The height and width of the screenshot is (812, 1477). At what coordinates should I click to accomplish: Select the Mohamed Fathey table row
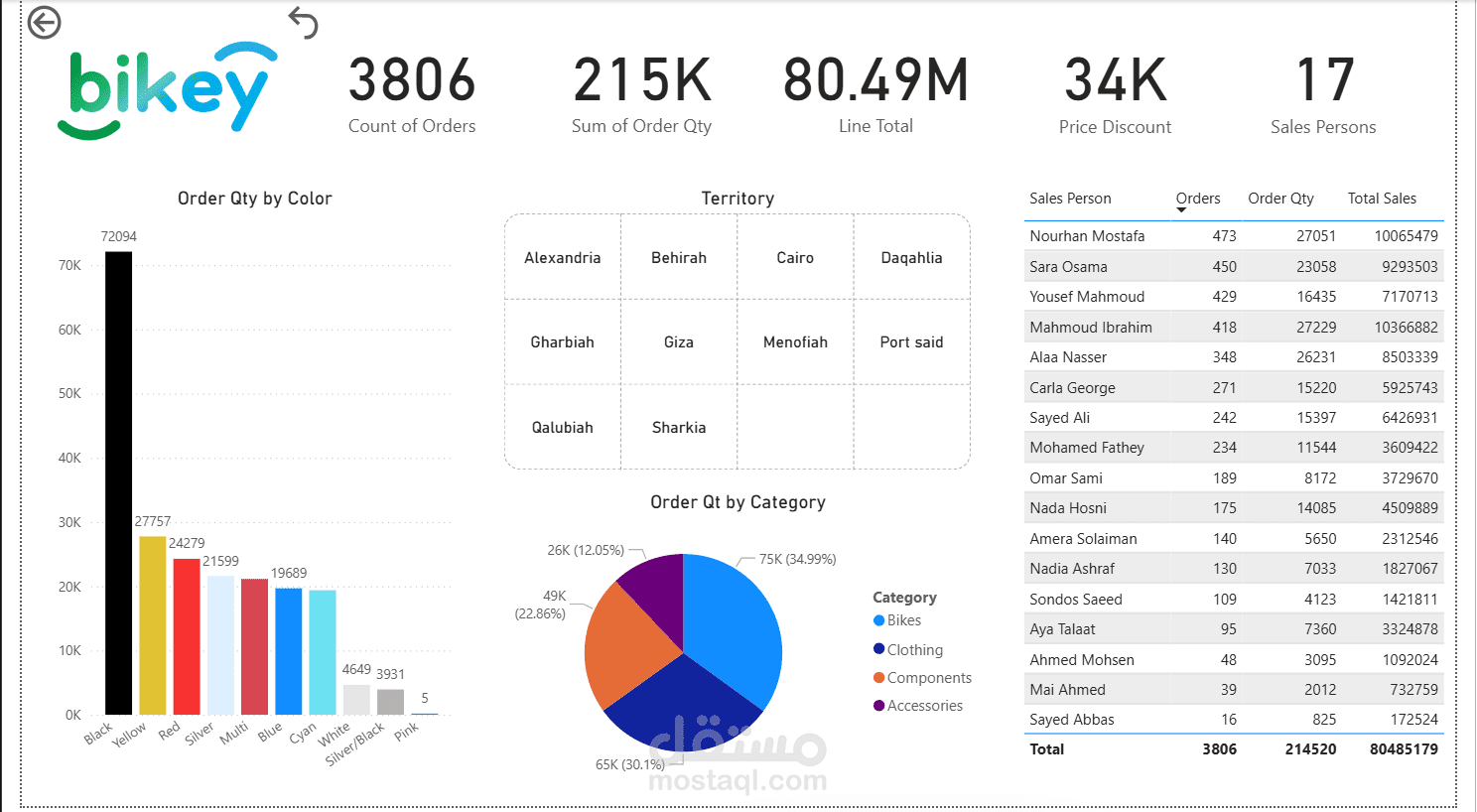(x=1234, y=448)
